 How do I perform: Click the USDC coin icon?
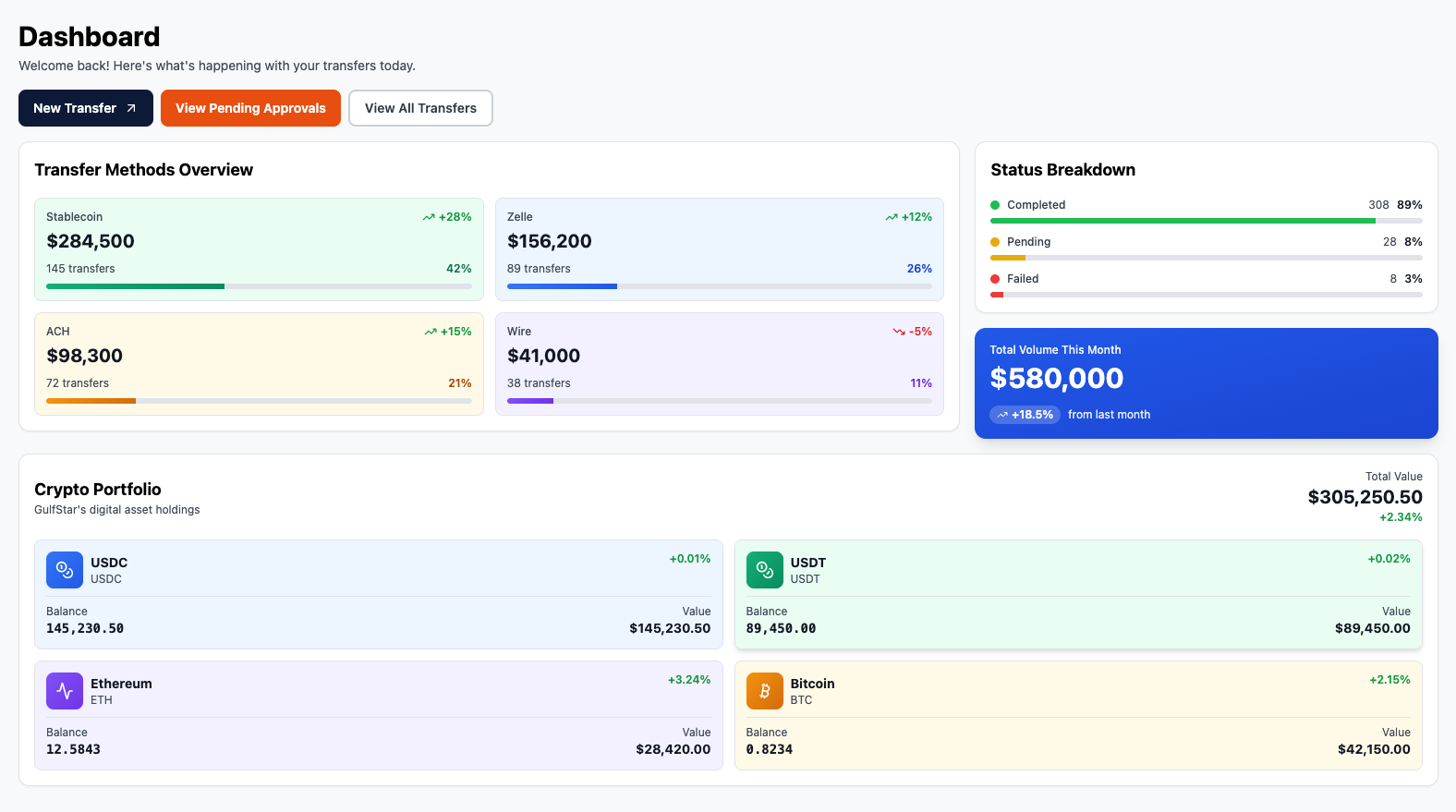65,570
